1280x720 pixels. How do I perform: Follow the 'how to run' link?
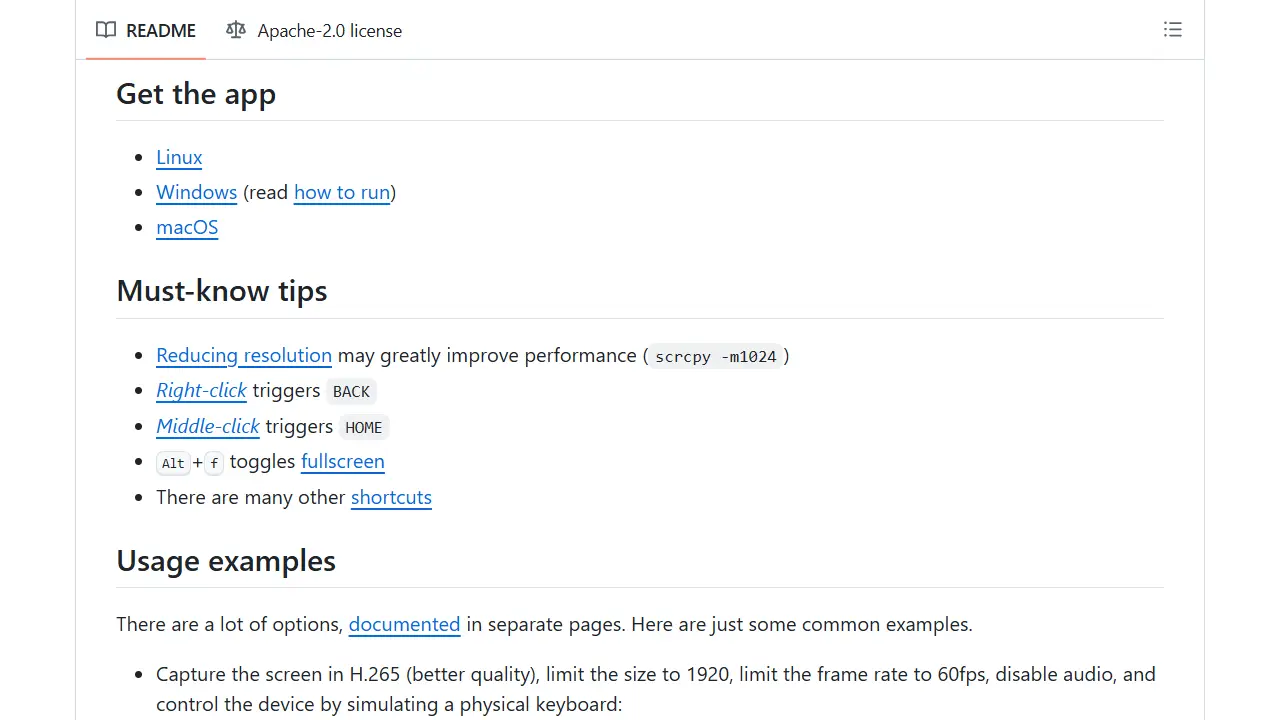342,192
